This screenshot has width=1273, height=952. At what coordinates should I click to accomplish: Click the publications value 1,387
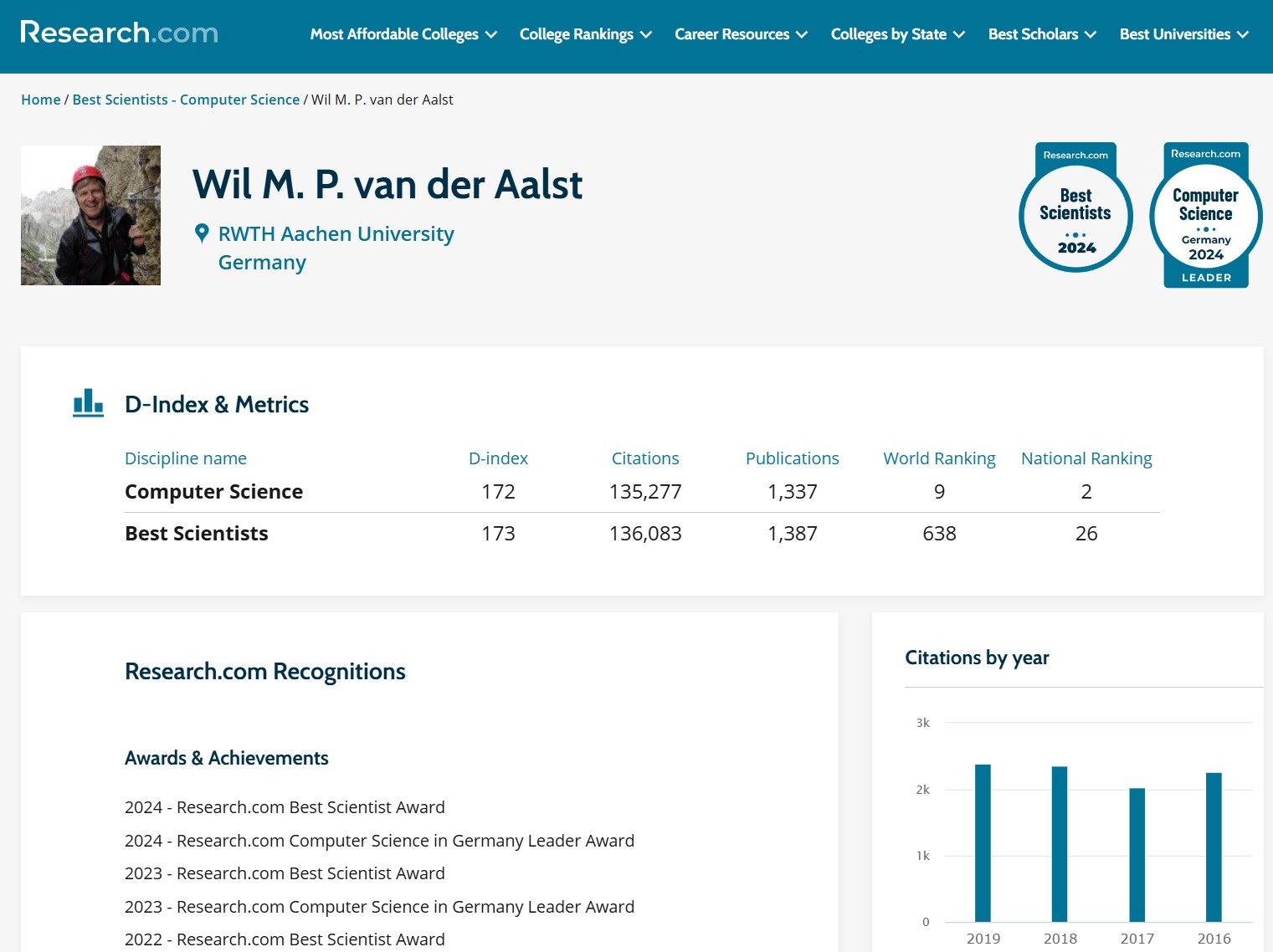point(792,534)
